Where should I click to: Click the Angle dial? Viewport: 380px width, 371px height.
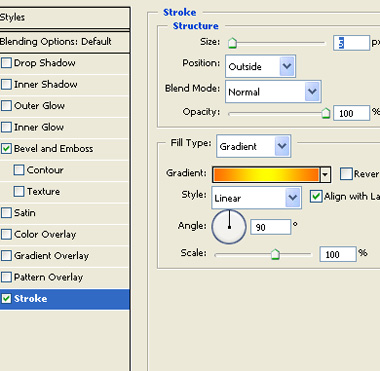coord(229,227)
